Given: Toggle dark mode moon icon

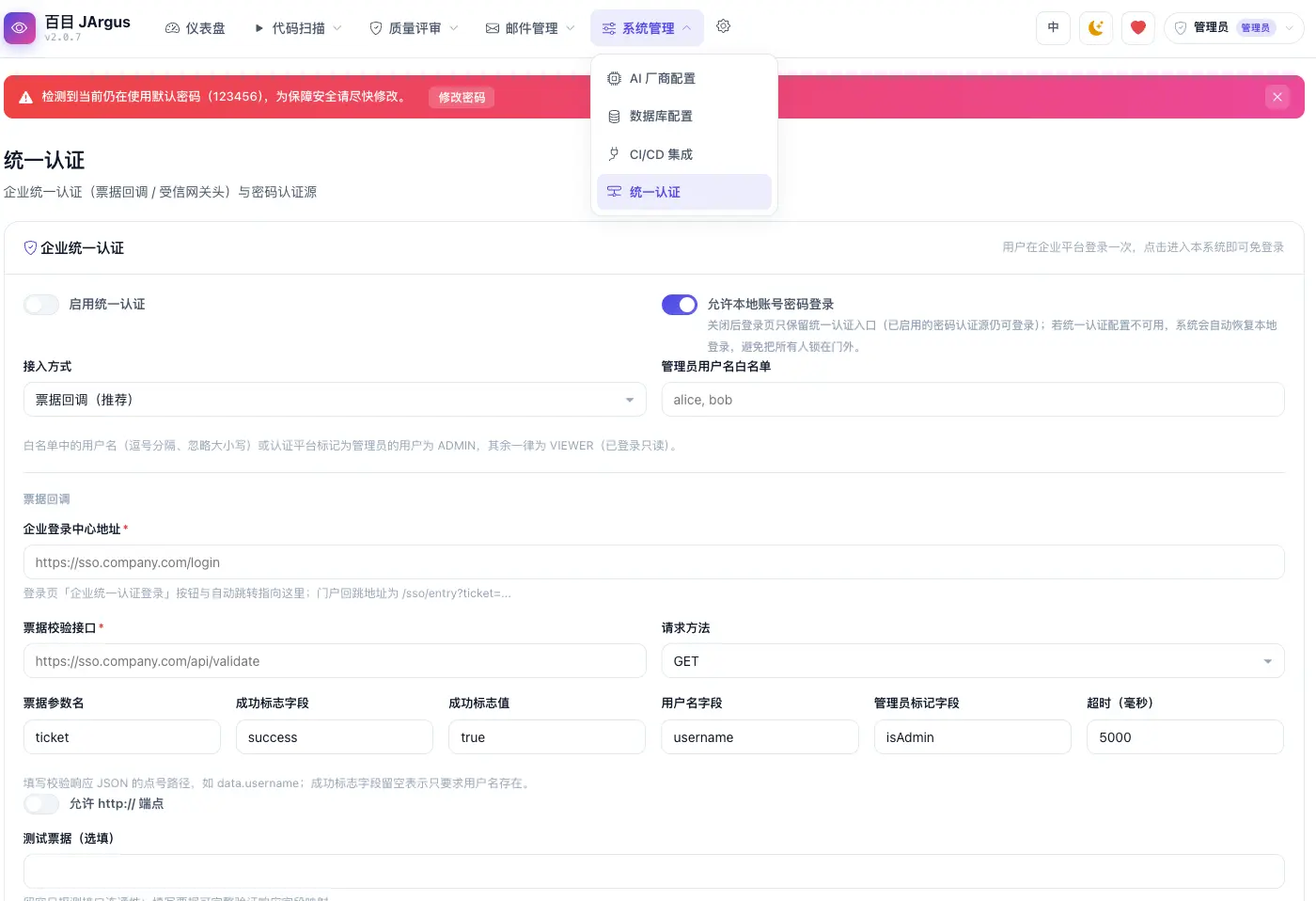Looking at the screenshot, I should 1096,28.
